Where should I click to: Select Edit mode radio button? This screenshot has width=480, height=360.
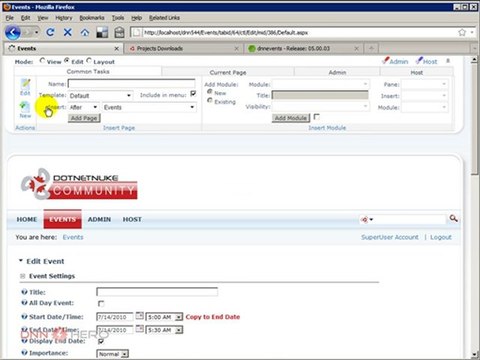pyautogui.click(x=67, y=61)
